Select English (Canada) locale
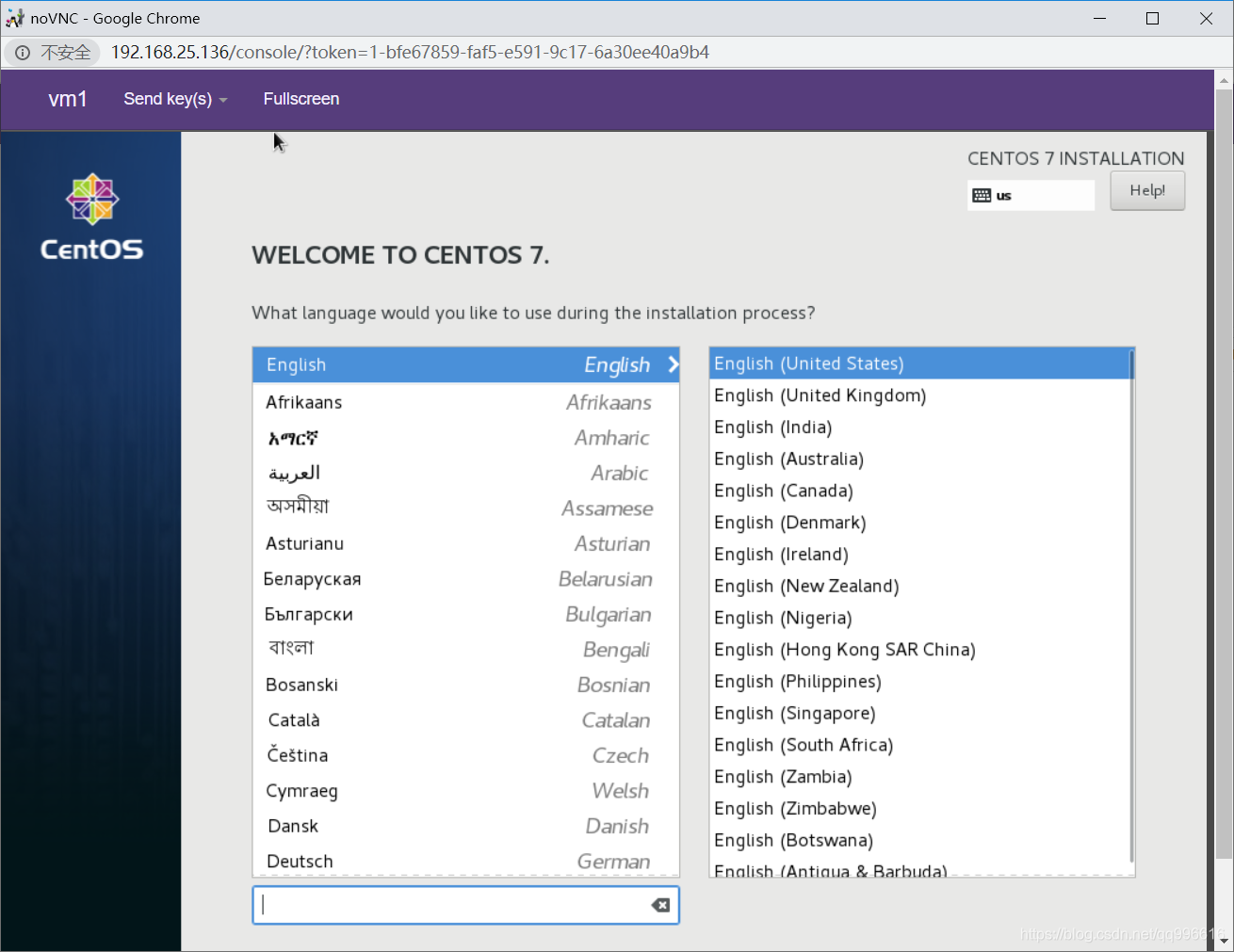The height and width of the screenshot is (952, 1234). (918, 491)
